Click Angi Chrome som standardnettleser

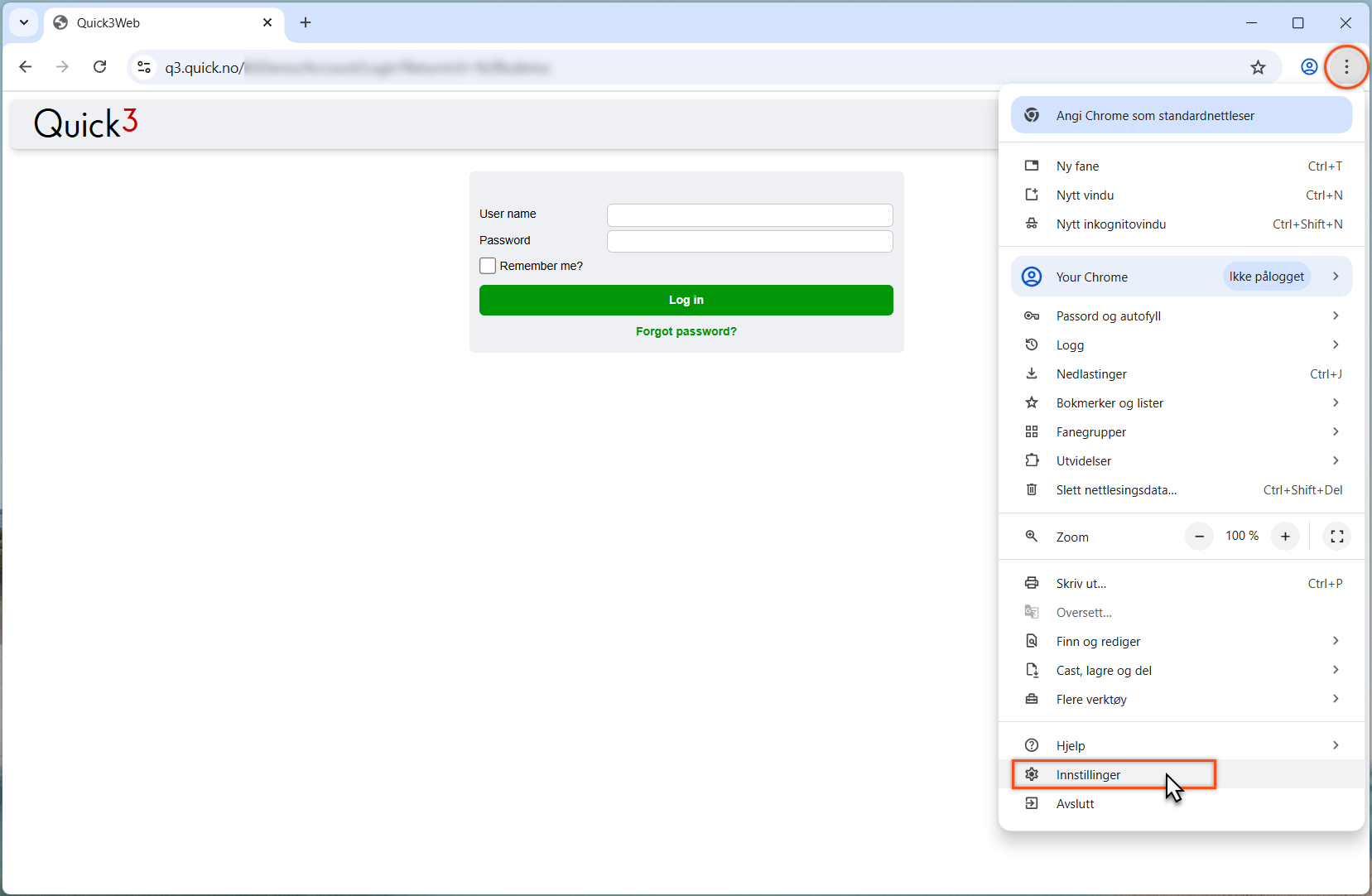coord(1181,115)
